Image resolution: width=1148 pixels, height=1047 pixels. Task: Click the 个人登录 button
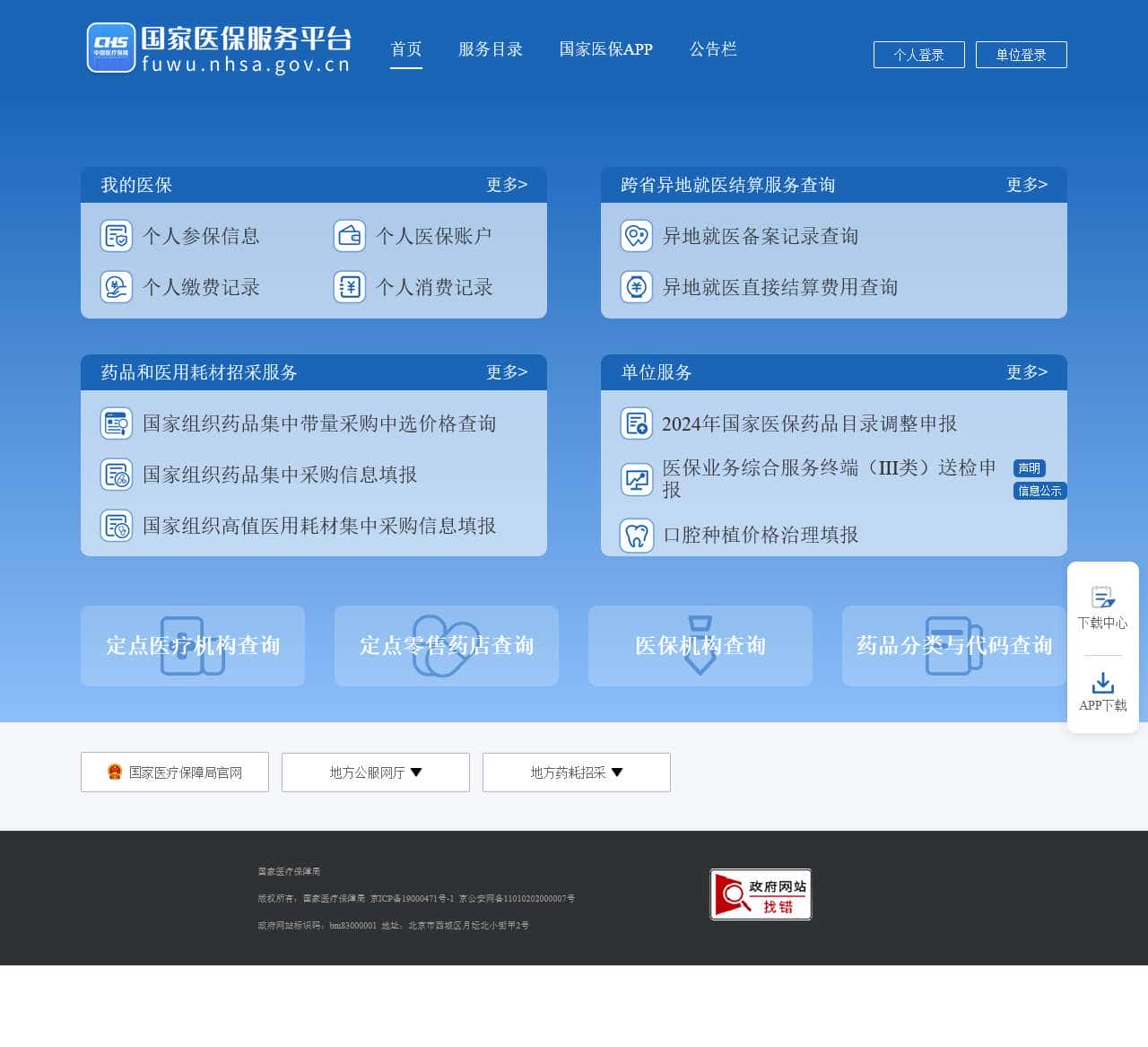pyautogui.click(x=918, y=55)
